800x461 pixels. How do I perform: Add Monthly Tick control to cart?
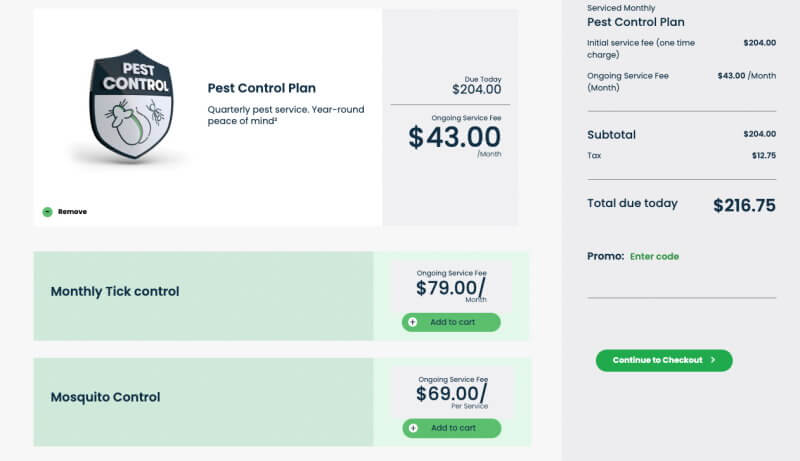[x=451, y=322]
